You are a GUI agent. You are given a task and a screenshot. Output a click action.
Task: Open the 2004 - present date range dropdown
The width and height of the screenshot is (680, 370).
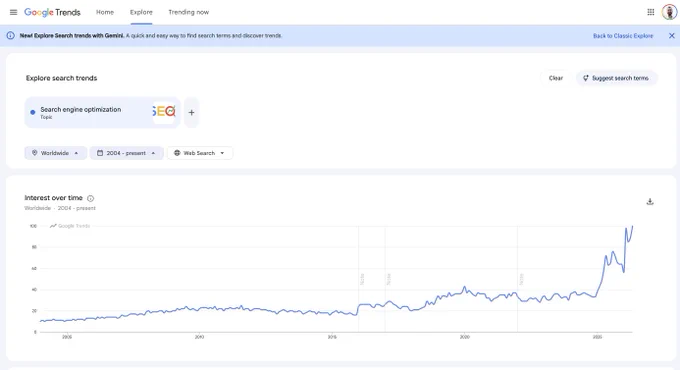coord(126,153)
